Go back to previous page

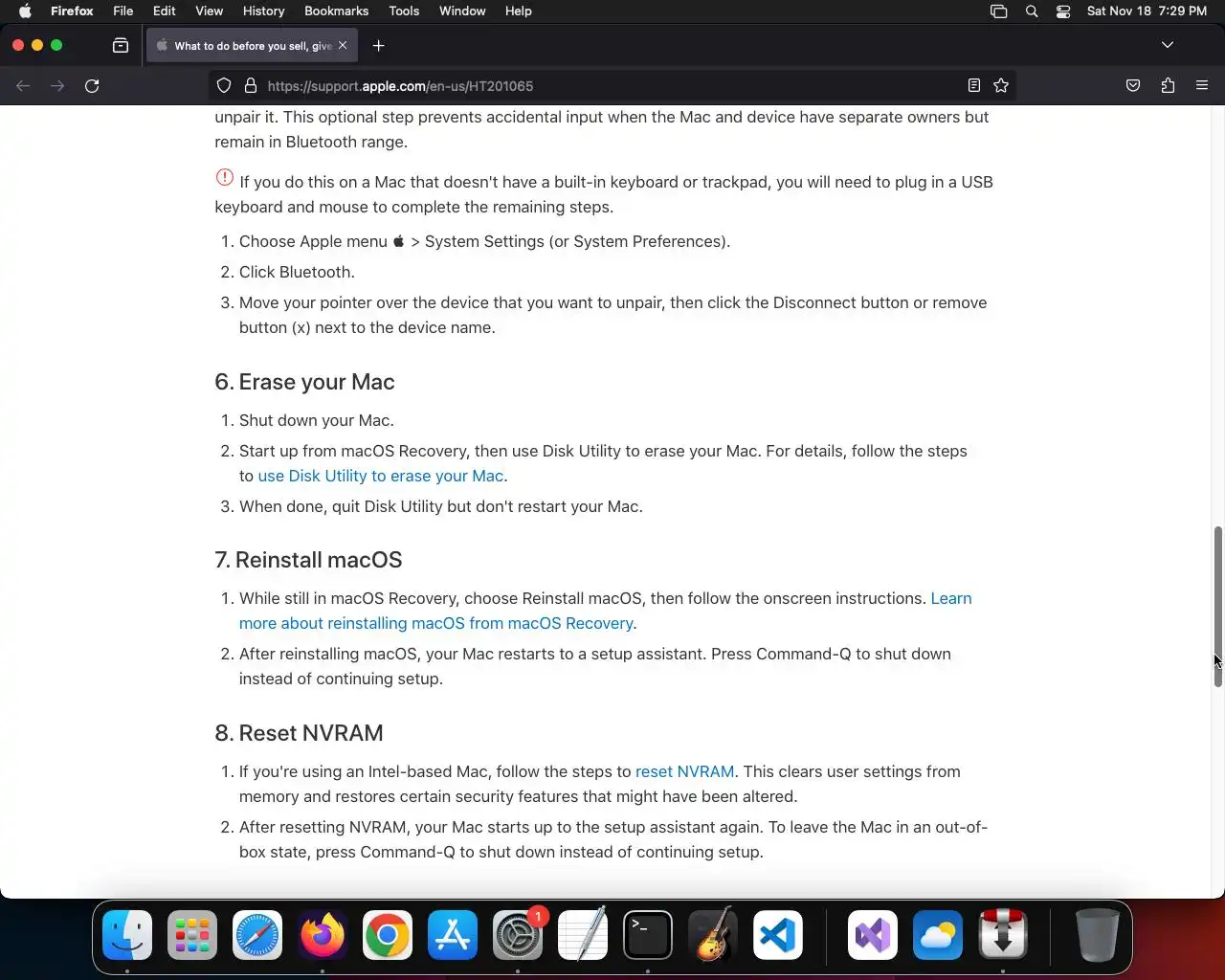click(23, 86)
